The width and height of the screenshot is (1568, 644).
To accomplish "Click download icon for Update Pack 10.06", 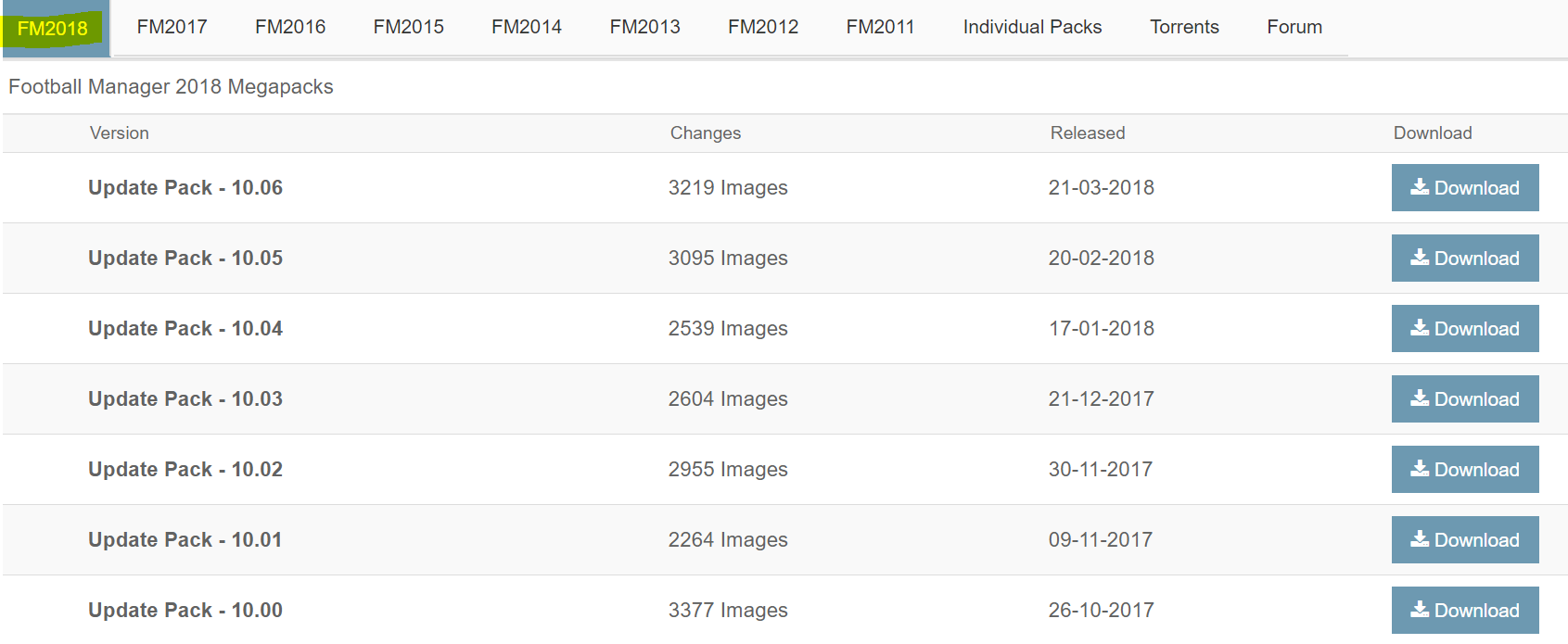I will [x=1420, y=187].
